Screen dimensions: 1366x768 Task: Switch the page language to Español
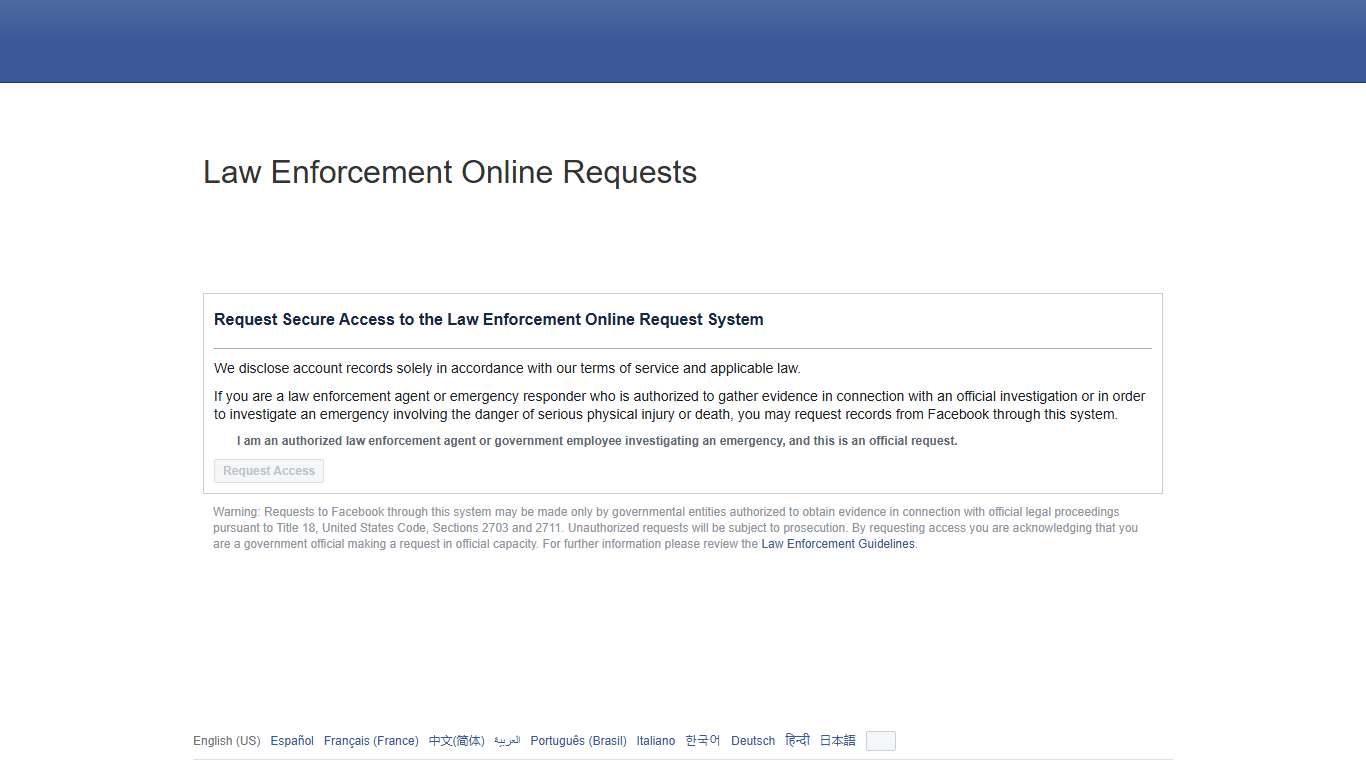pos(291,740)
